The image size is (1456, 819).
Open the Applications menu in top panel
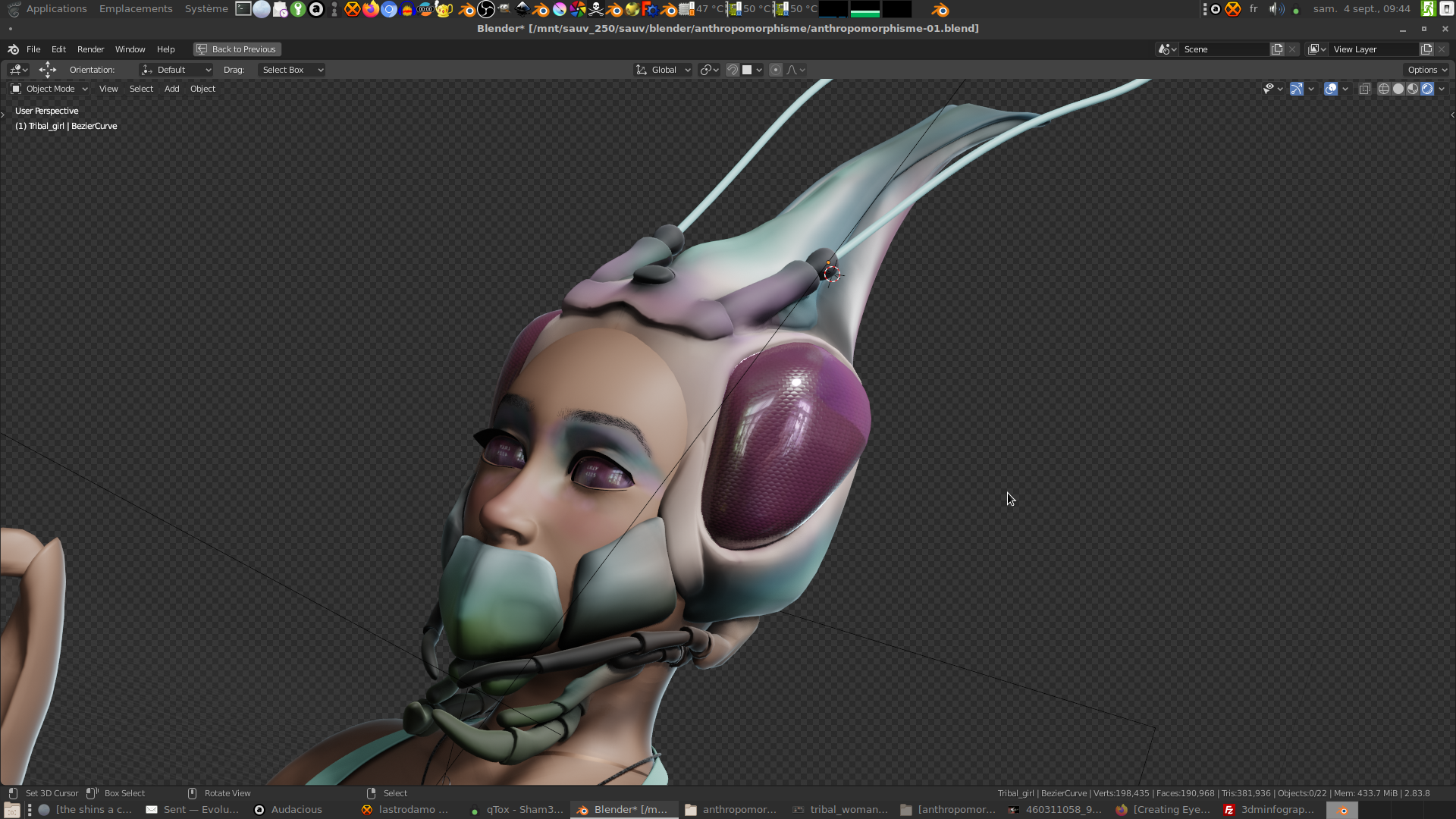coord(56,9)
